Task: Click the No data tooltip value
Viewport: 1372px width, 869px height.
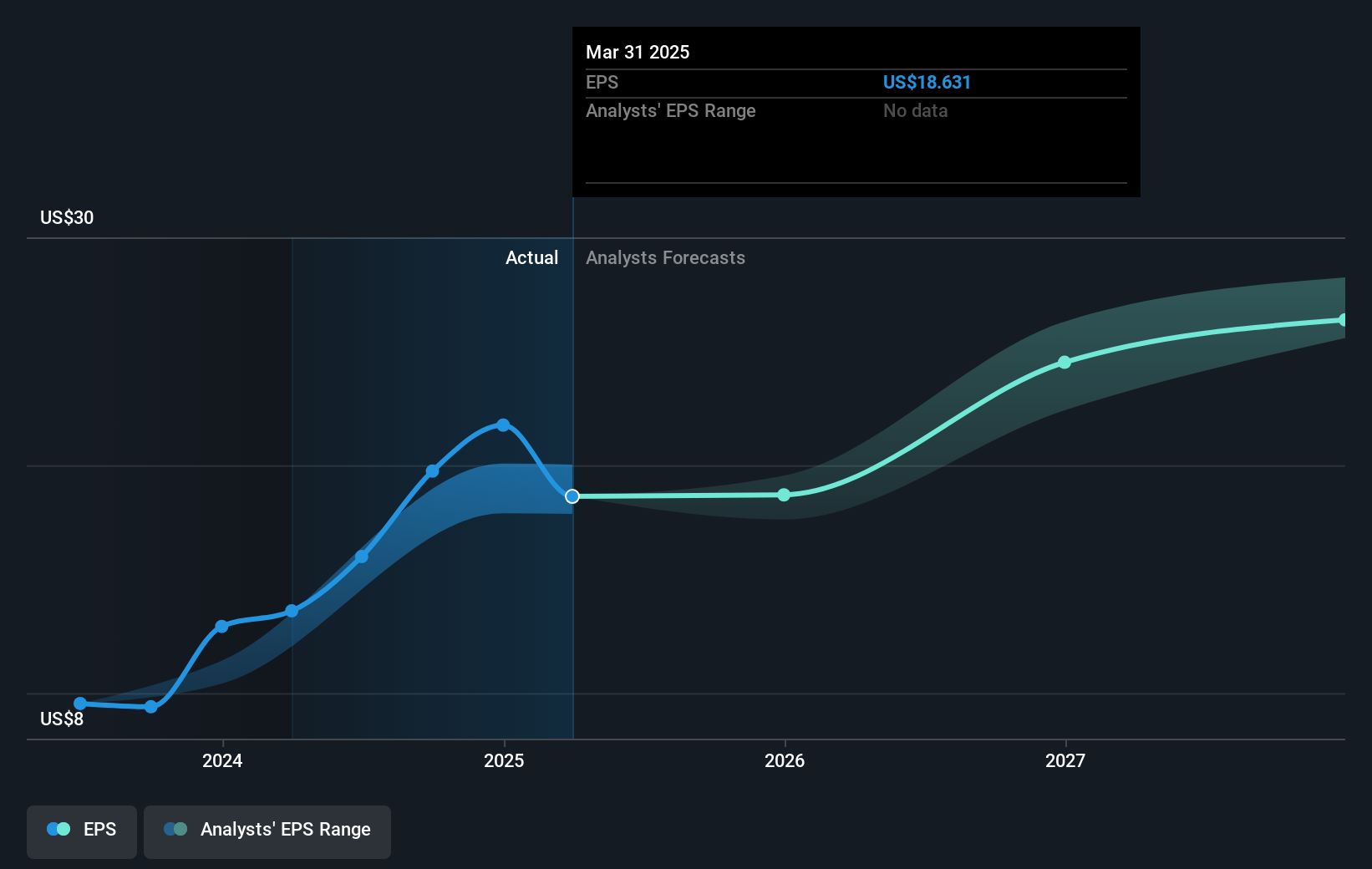Action: [915, 111]
